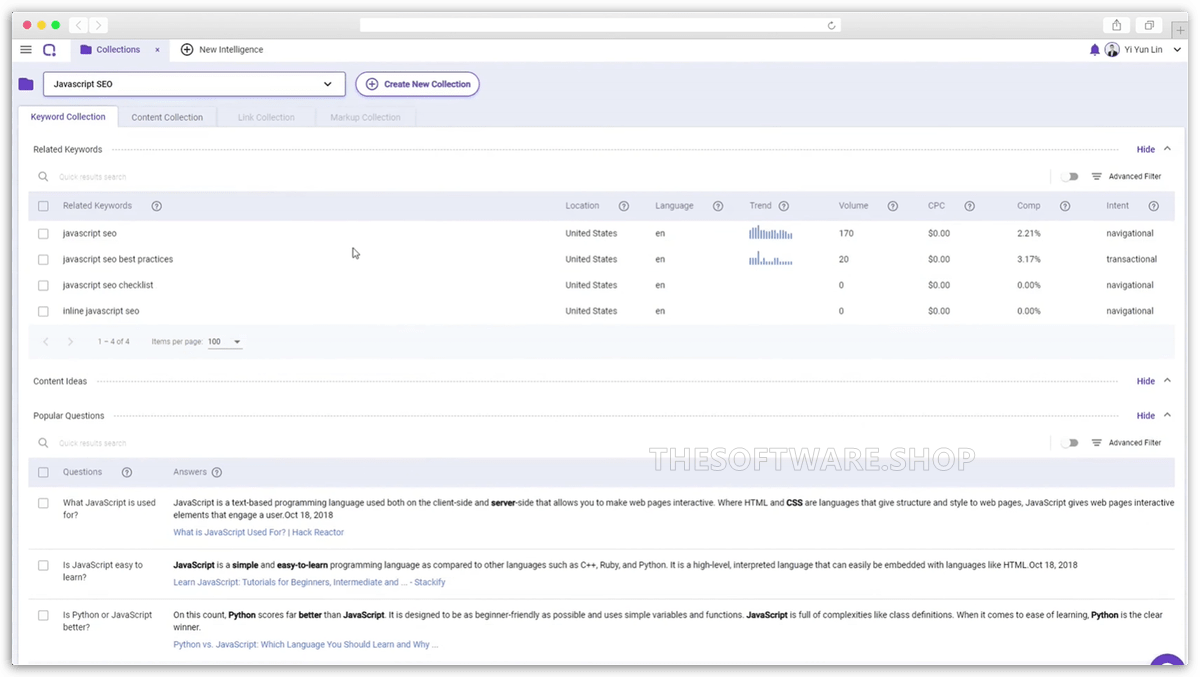
Task: Click the app logo icon
Action: tap(49, 49)
